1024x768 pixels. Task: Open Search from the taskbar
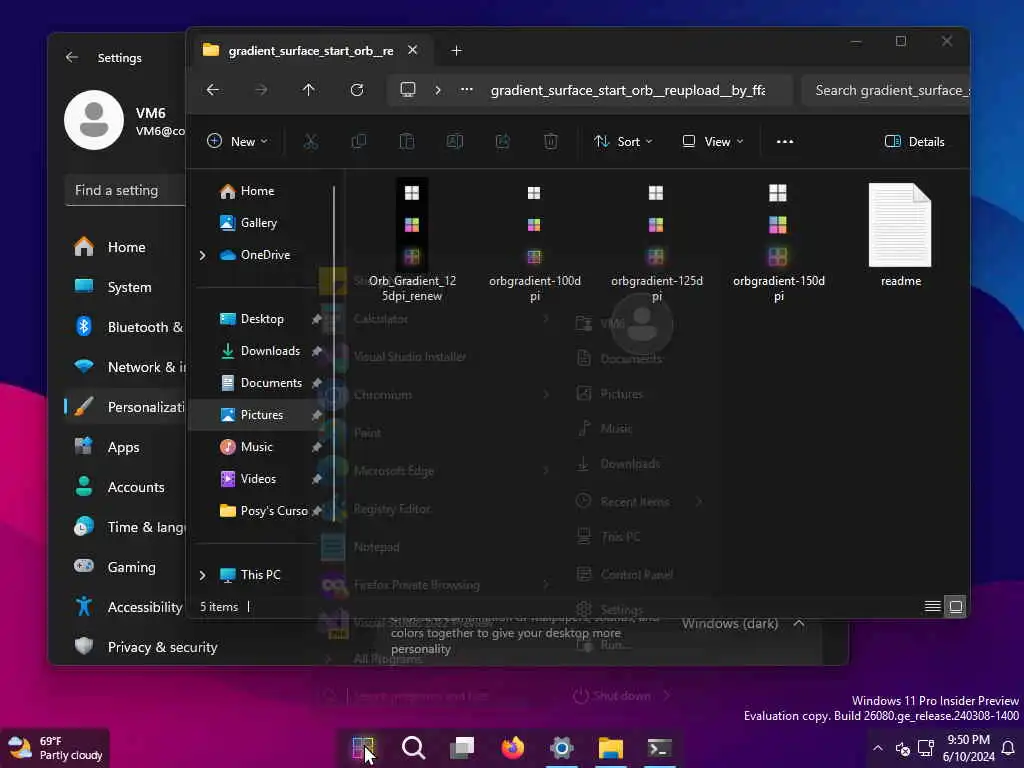pyautogui.click(x=413, y=748)
